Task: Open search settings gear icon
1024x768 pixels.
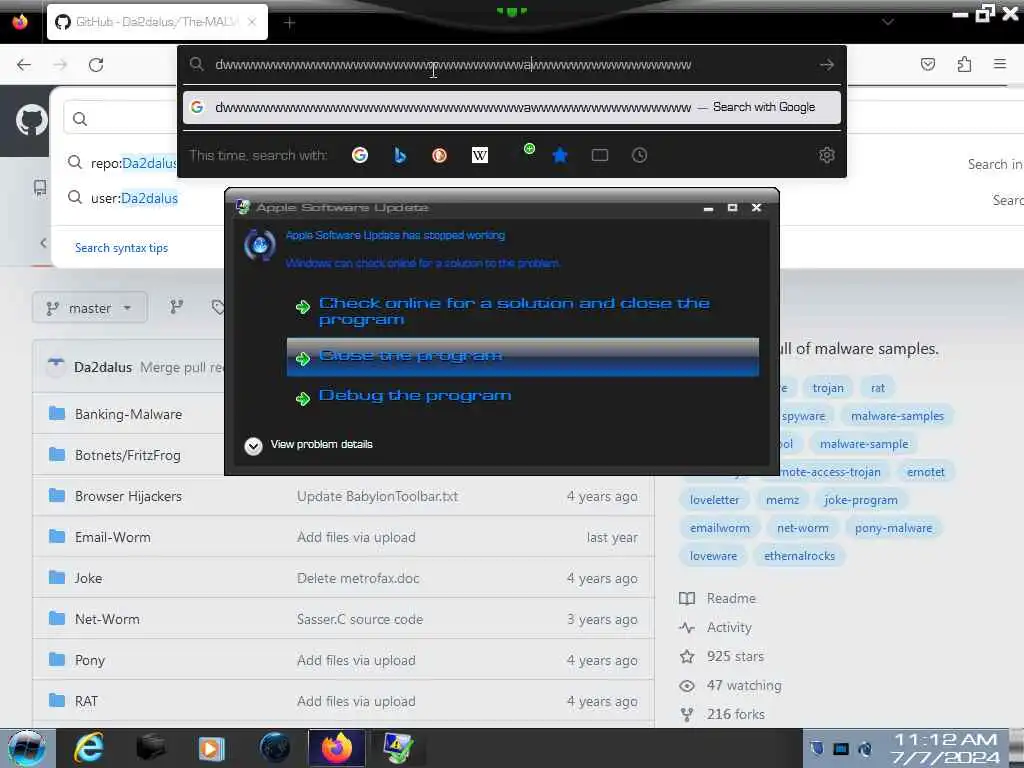Action: (827, 155)
